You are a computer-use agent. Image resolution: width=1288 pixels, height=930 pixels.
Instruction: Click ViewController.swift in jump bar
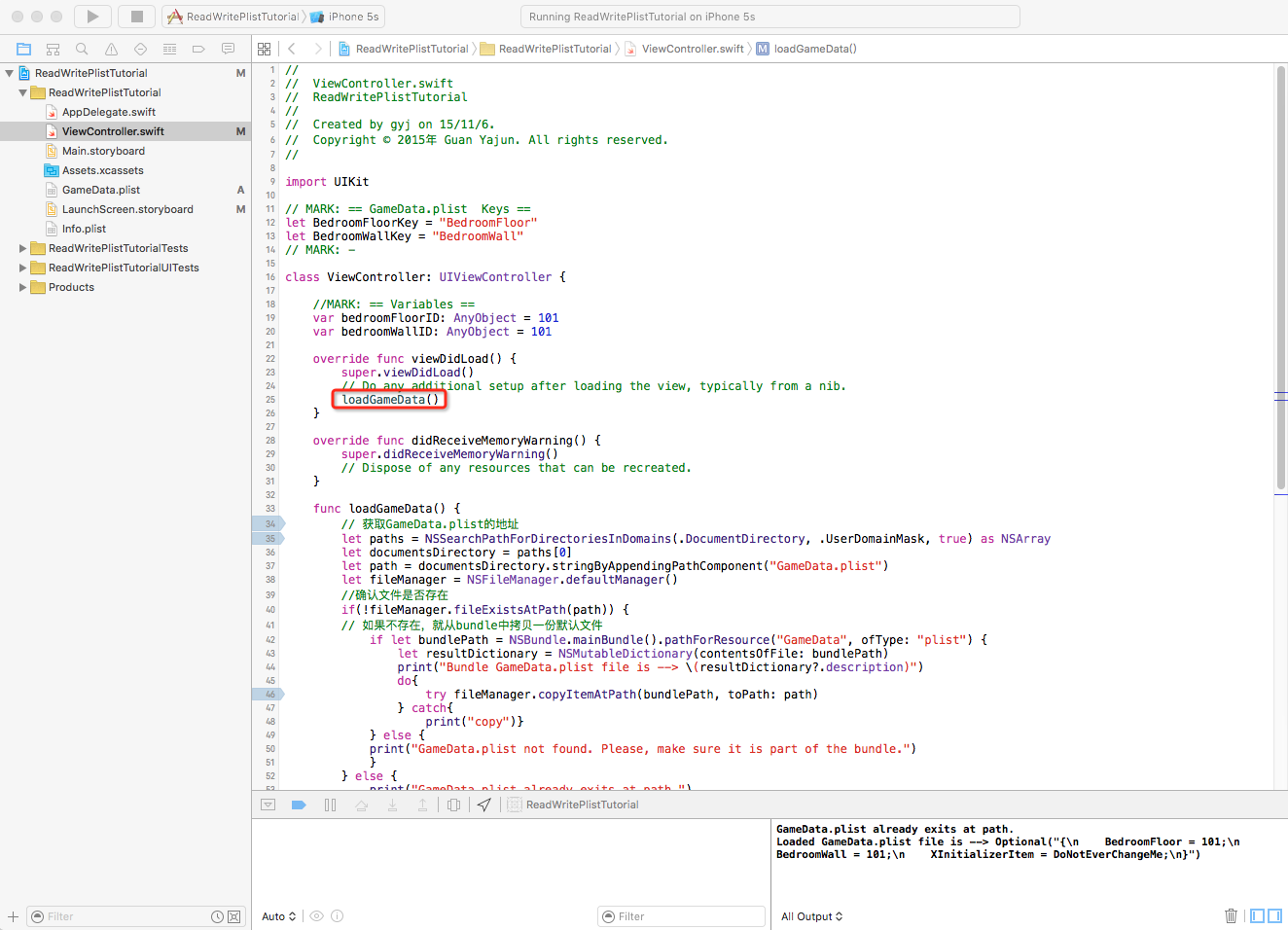(x=684, y=49)
